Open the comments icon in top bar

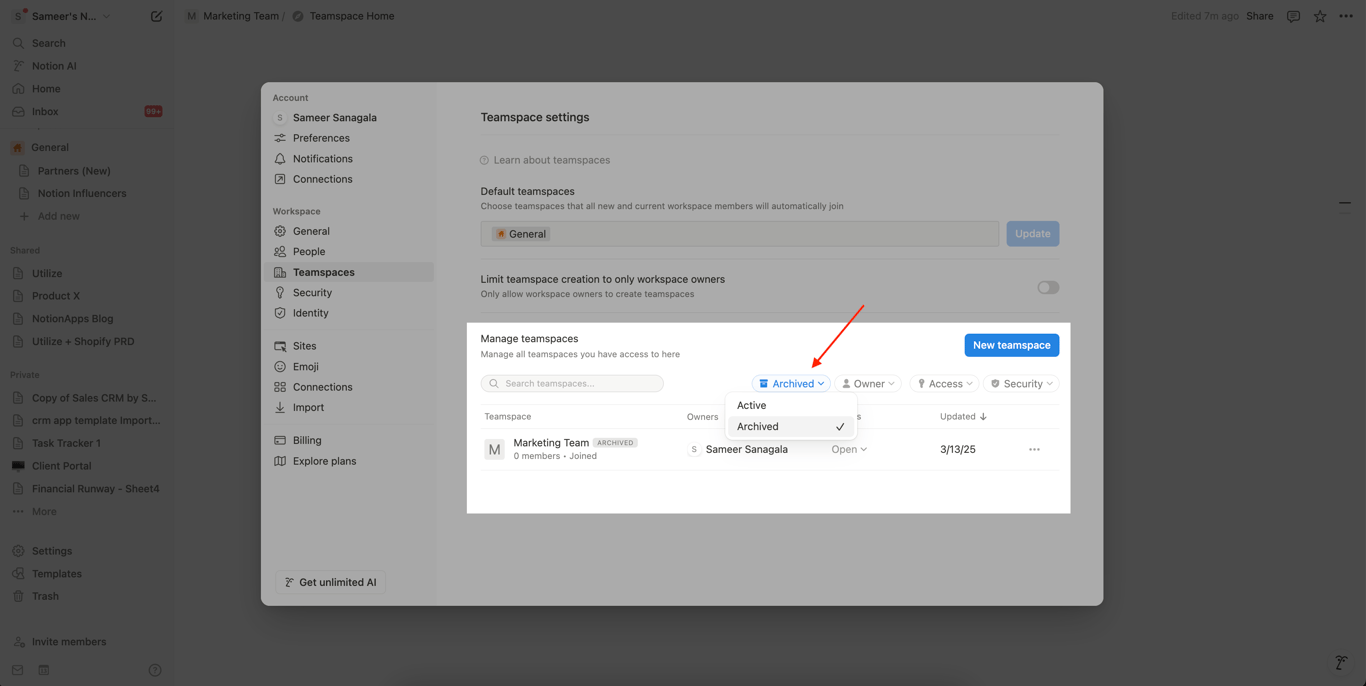coord(1293,16)
